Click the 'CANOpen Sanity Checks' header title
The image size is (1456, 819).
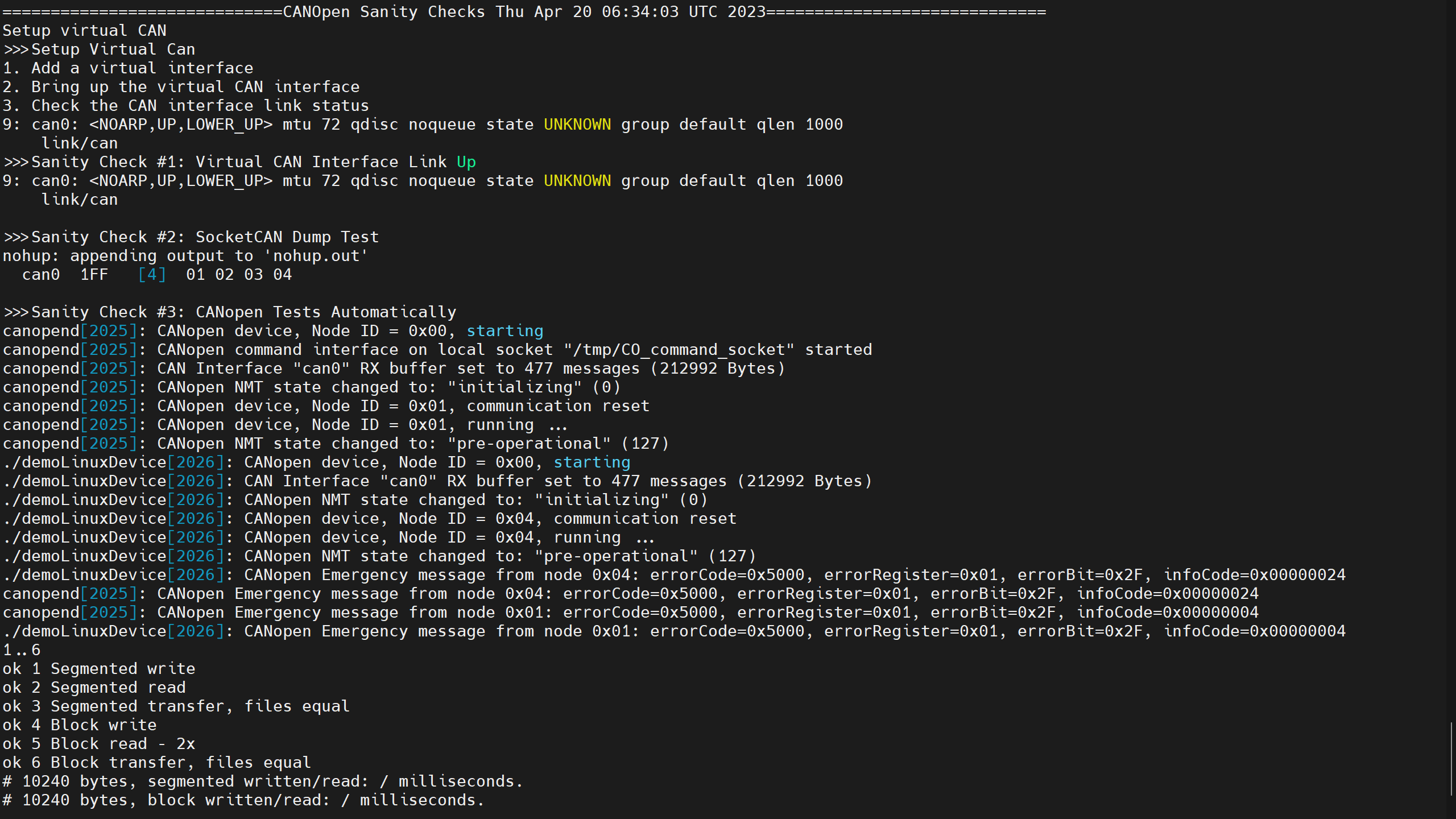[x=384, y=12]
